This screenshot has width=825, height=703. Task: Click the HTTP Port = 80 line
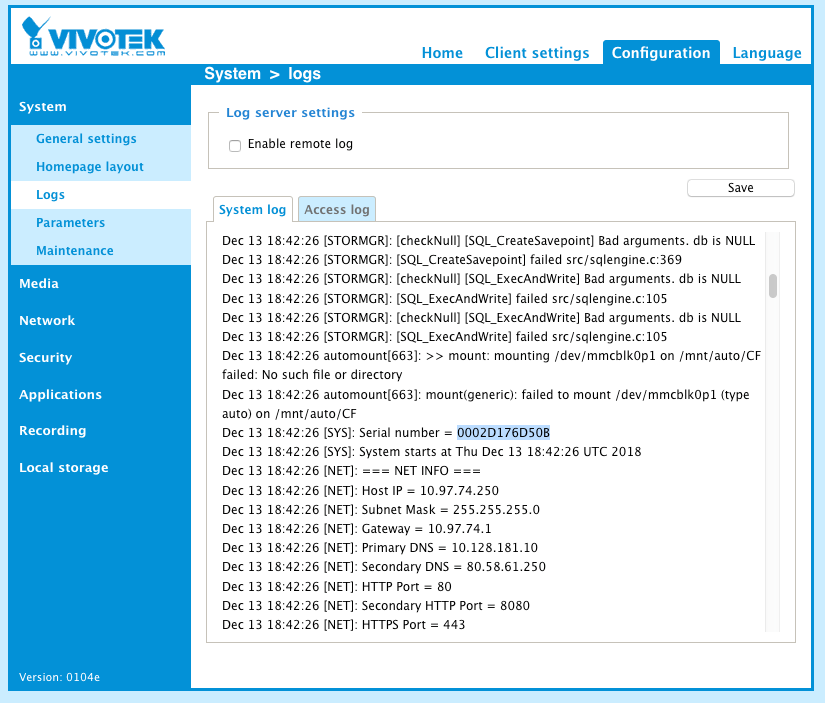coord(337,586)
